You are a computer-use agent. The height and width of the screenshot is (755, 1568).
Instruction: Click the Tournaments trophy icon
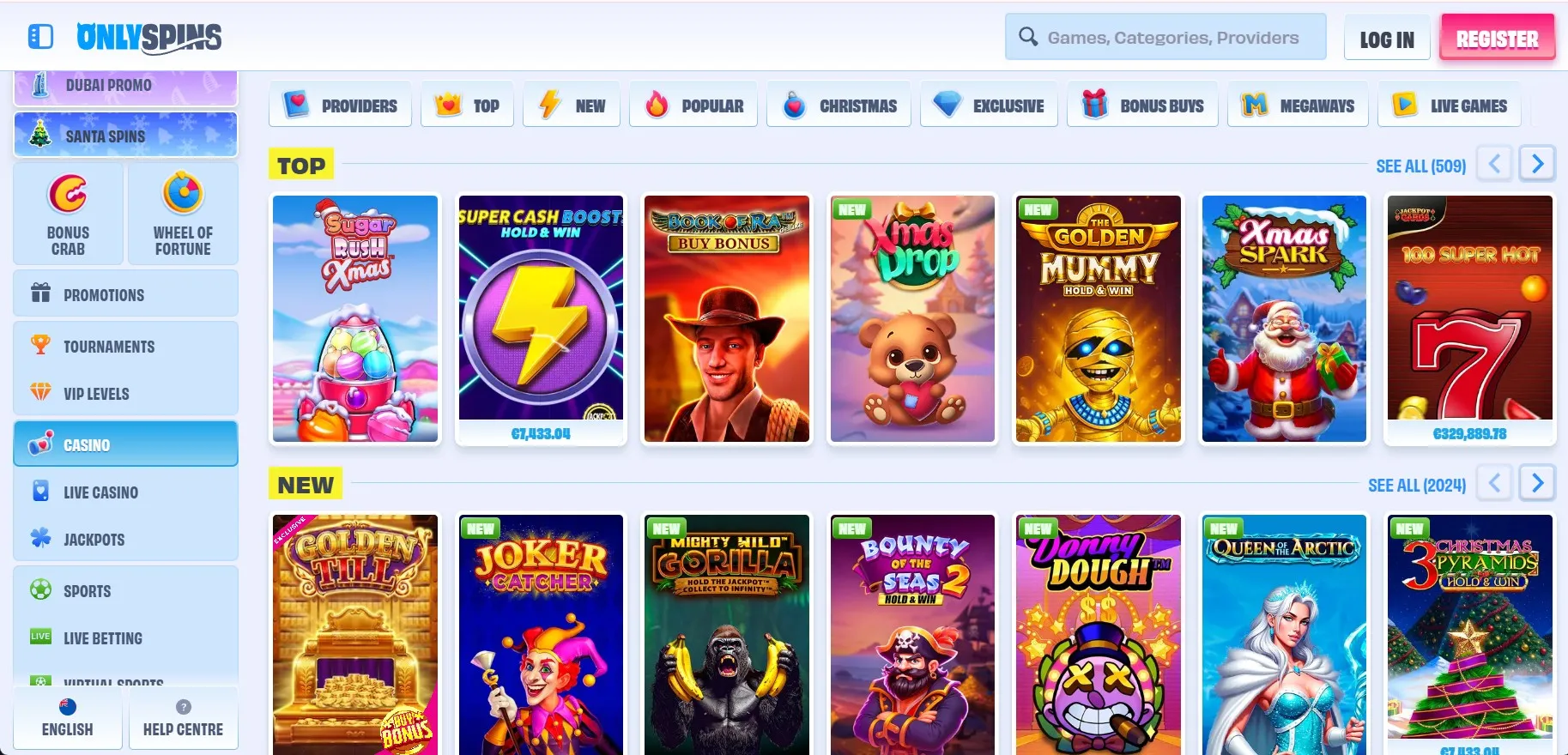40,345
